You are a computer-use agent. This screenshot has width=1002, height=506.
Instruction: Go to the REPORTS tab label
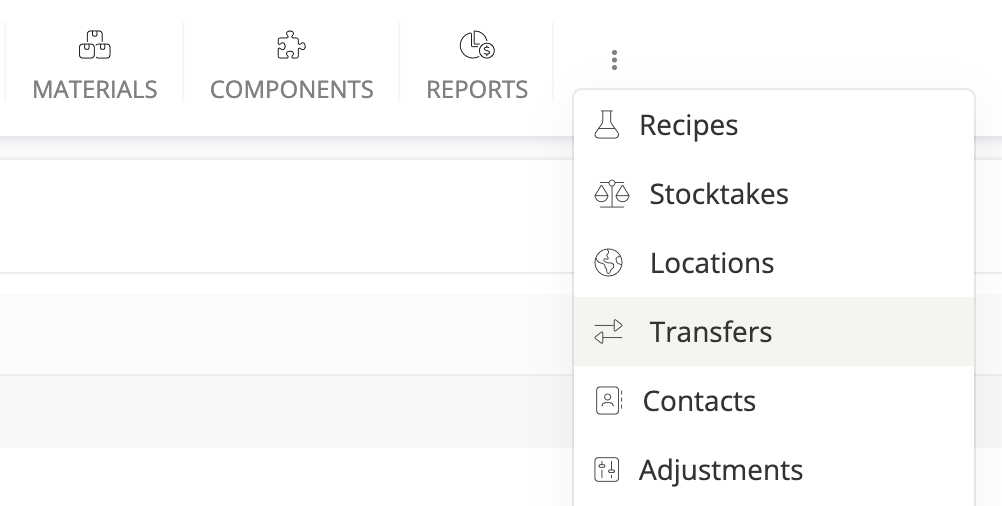tap(477, 90)
